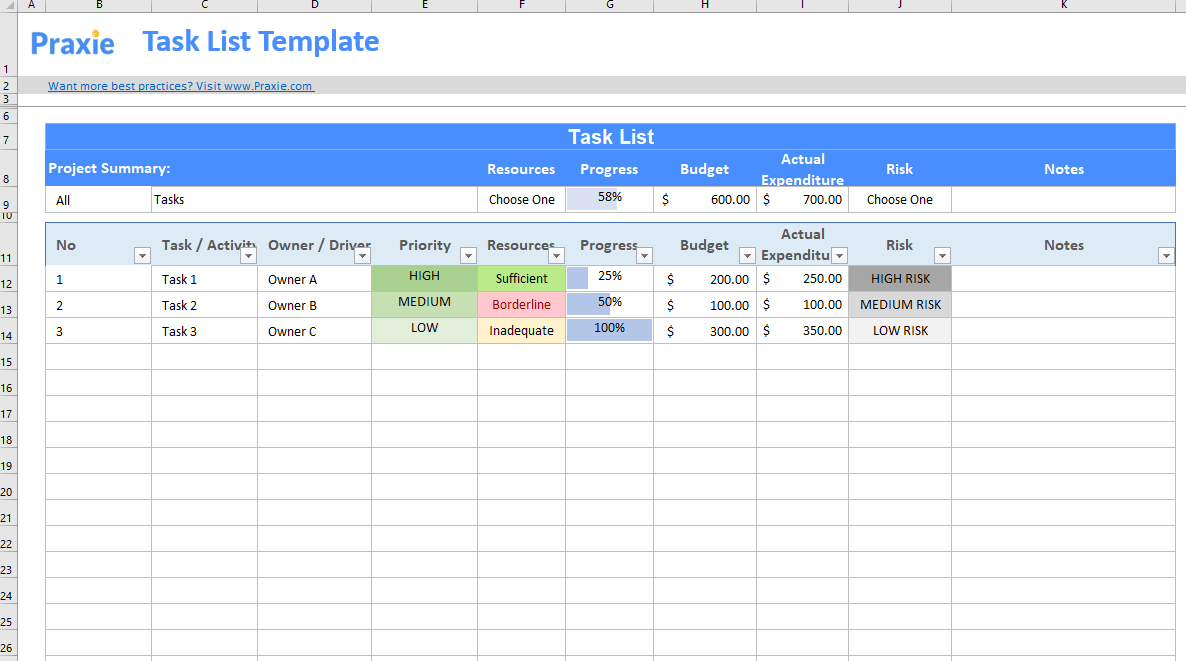Select the 100% progress bar cell

[x=610, y=330]
